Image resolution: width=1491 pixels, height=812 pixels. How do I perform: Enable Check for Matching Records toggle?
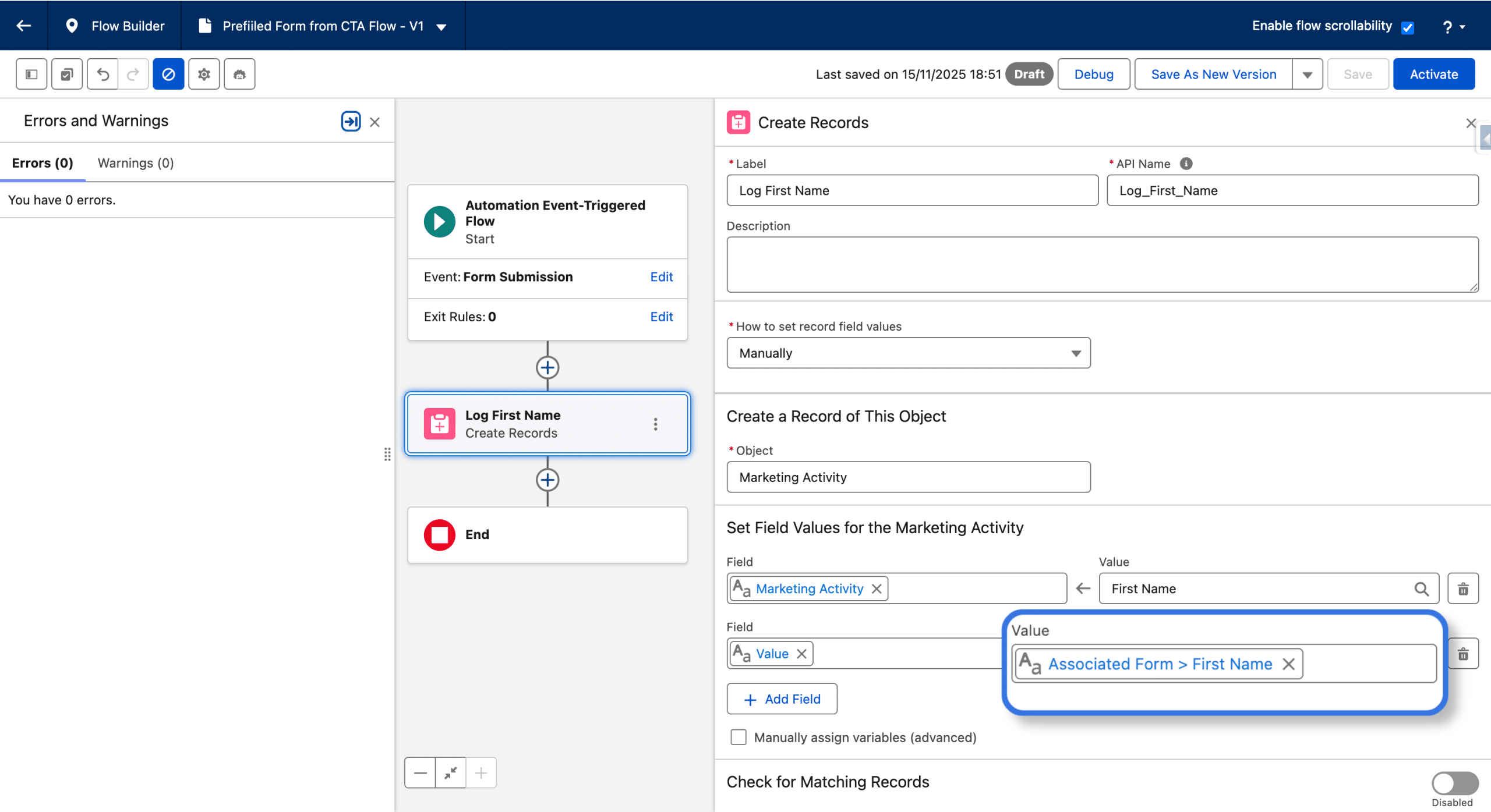(1454, 783)
